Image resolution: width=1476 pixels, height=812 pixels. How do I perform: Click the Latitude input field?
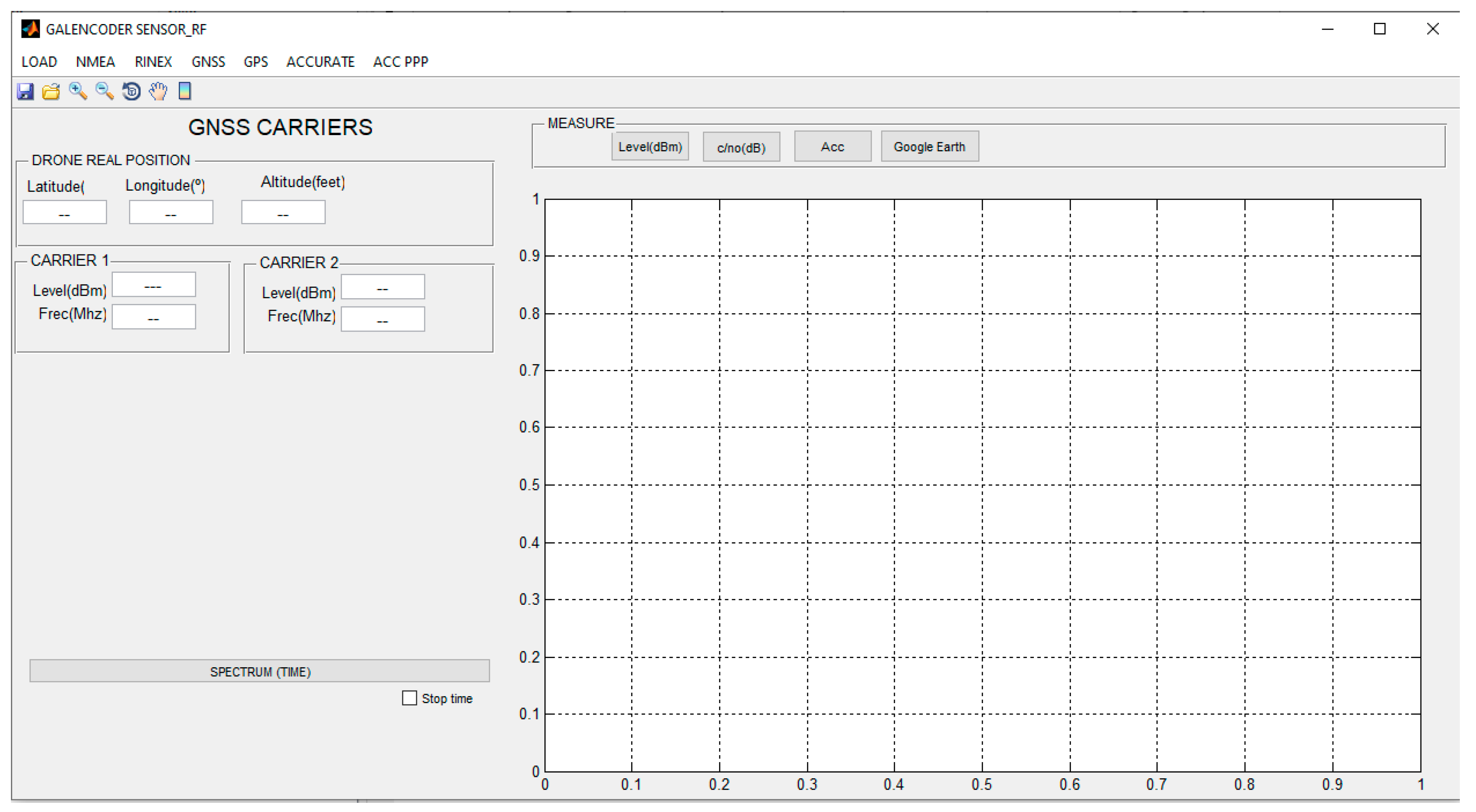pyautogui.click(x=64, y=212)
